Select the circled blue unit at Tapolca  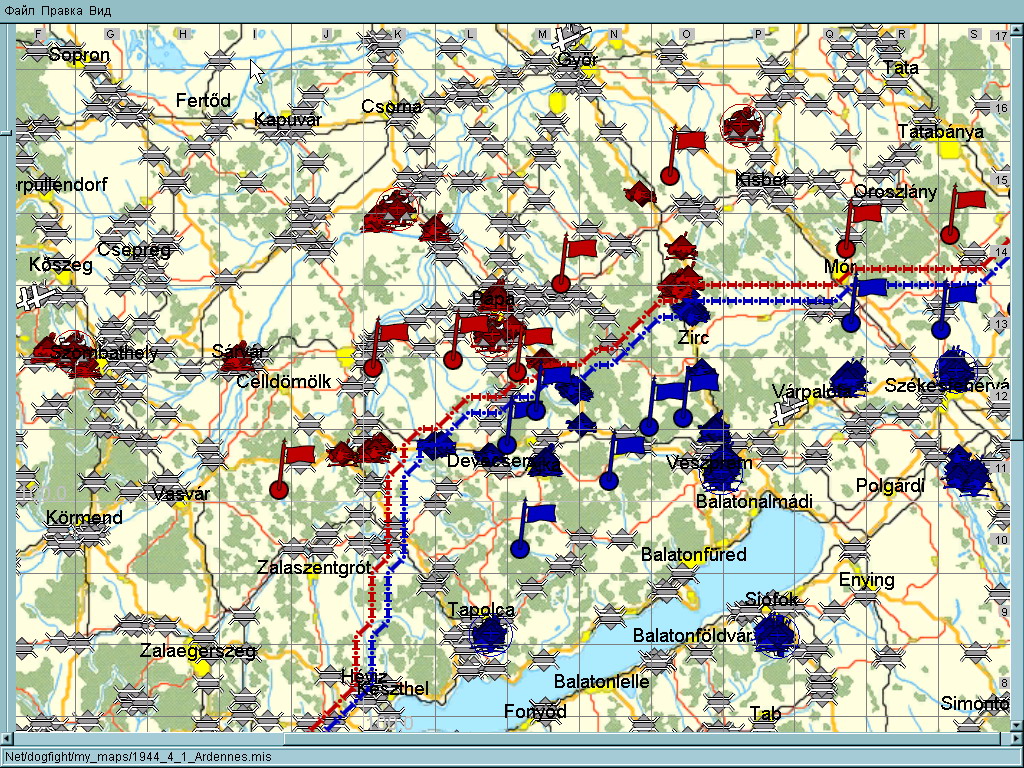click(490, 634)
